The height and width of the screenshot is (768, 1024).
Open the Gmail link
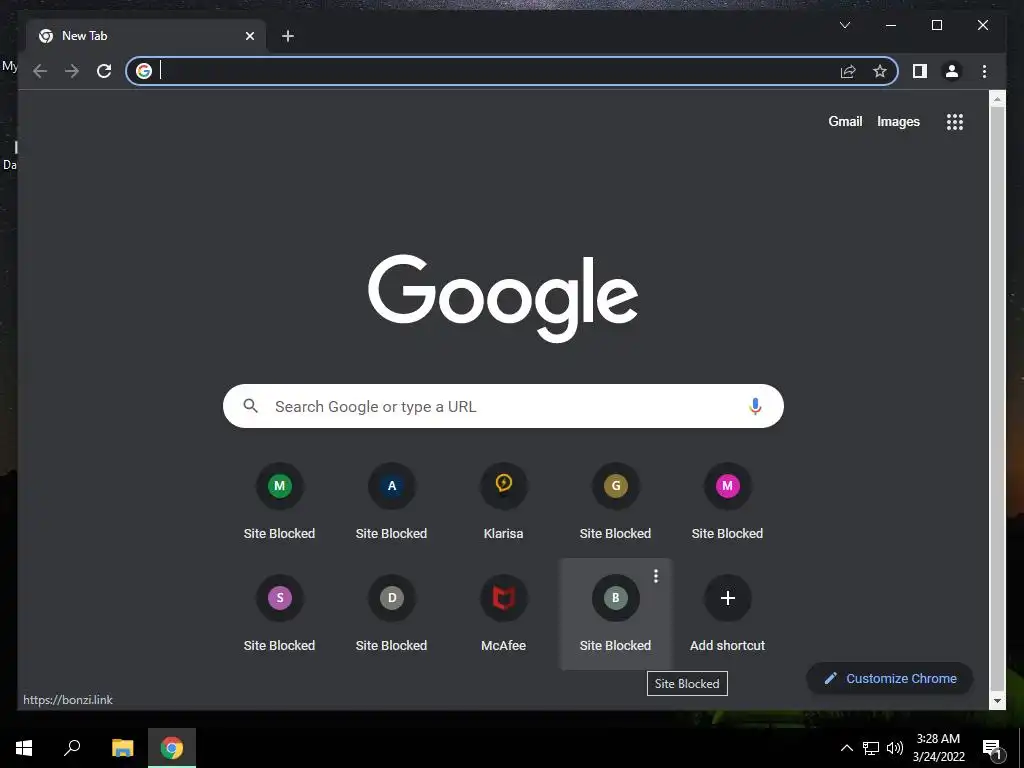click(845, 121)
